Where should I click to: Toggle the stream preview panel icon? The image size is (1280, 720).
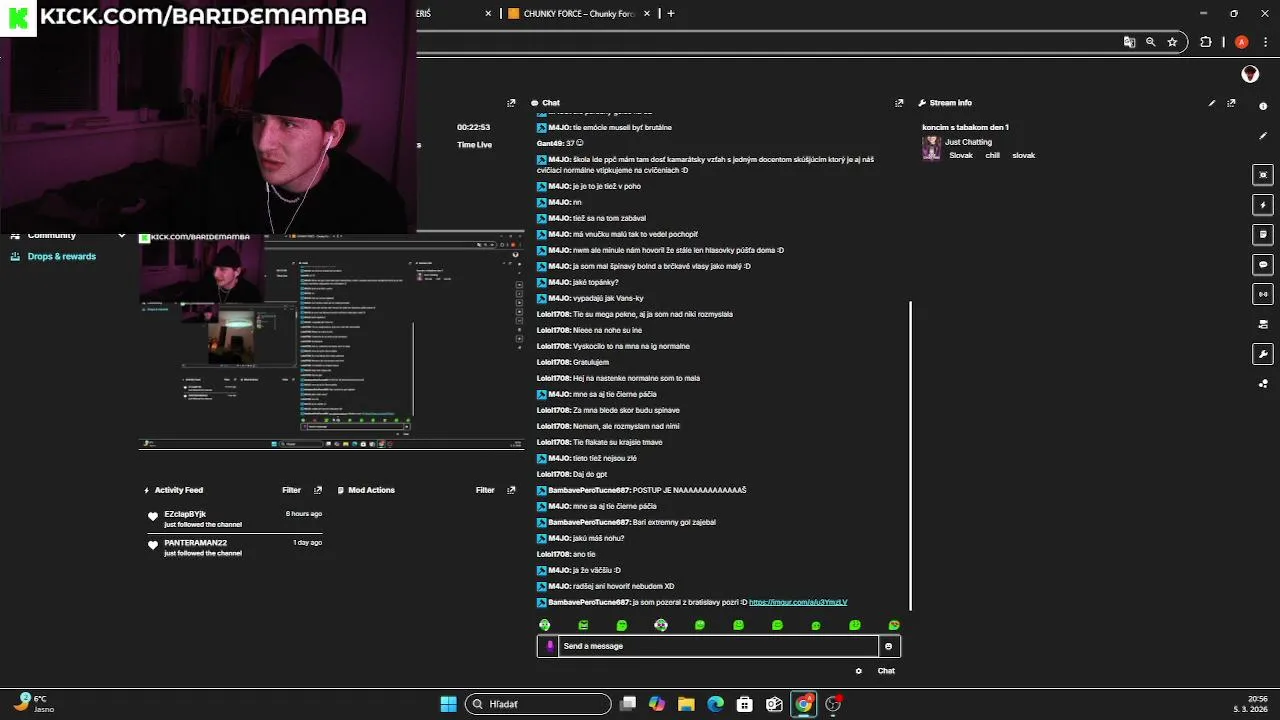(x=1263, y=175)
